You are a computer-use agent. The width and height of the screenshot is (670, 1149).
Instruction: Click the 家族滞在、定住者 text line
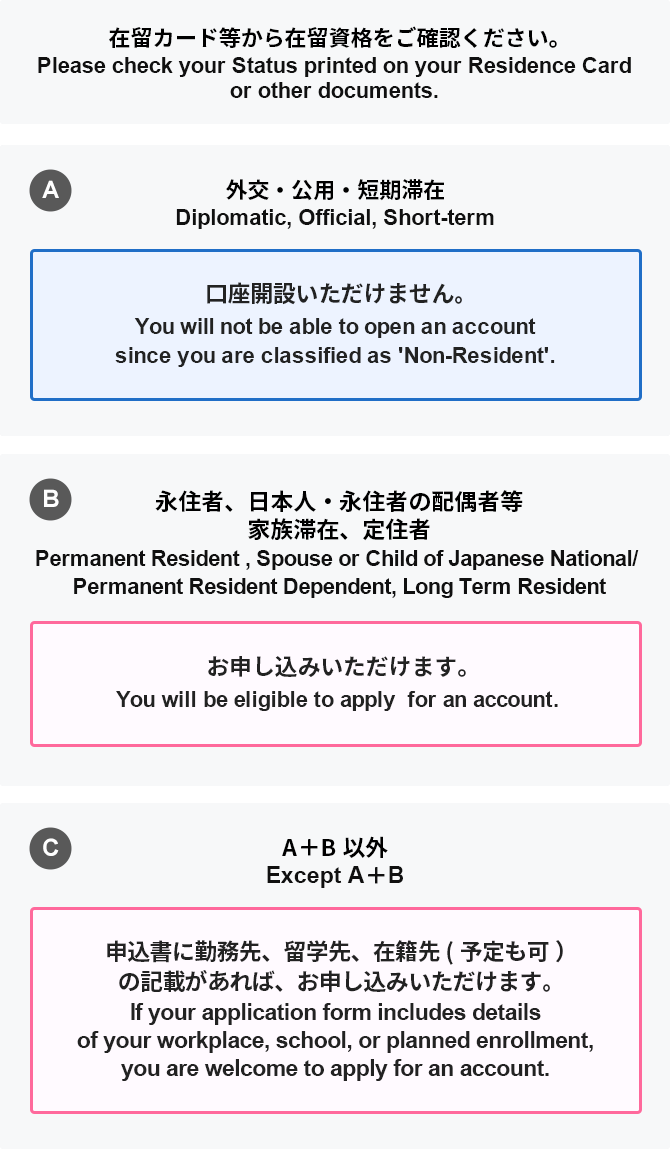point(338,528)
